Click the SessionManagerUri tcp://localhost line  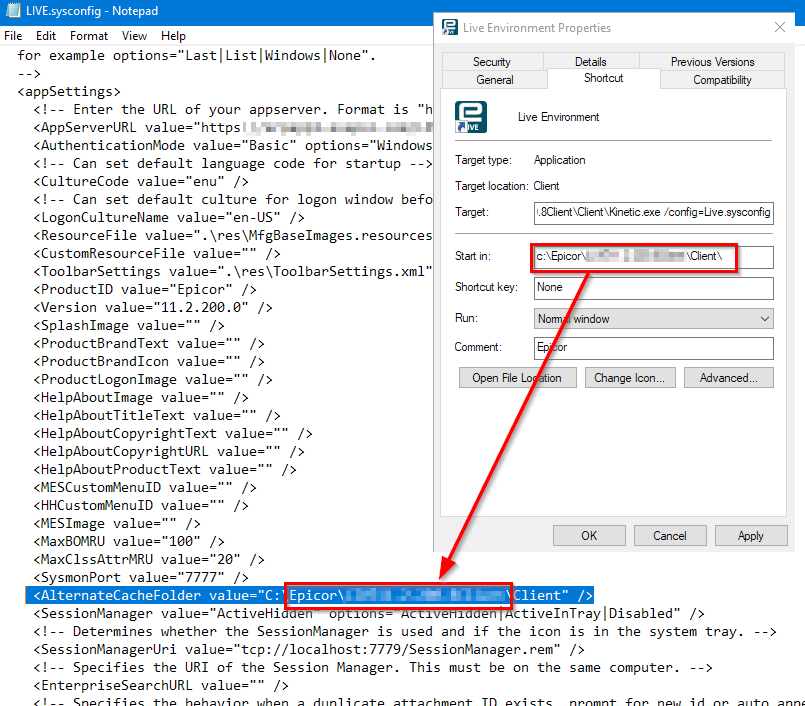pos(309,650)
